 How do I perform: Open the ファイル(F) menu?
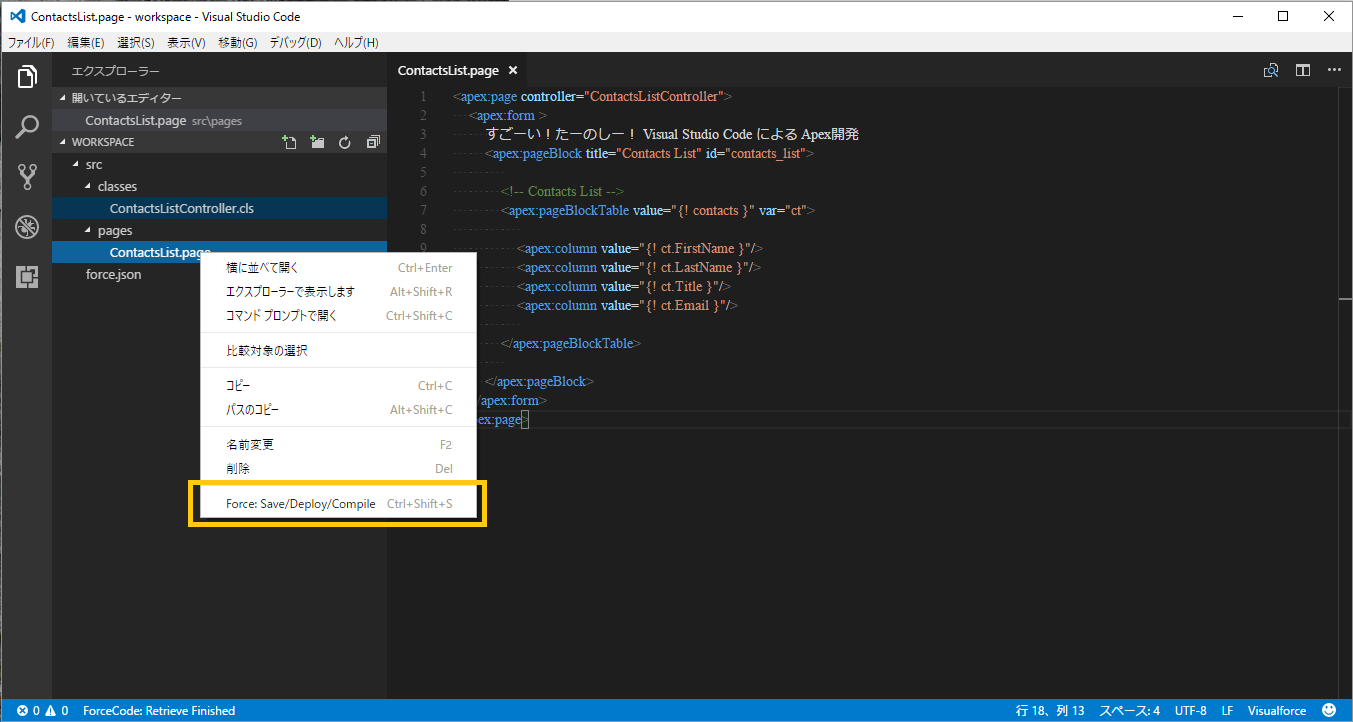pos(31,43)
